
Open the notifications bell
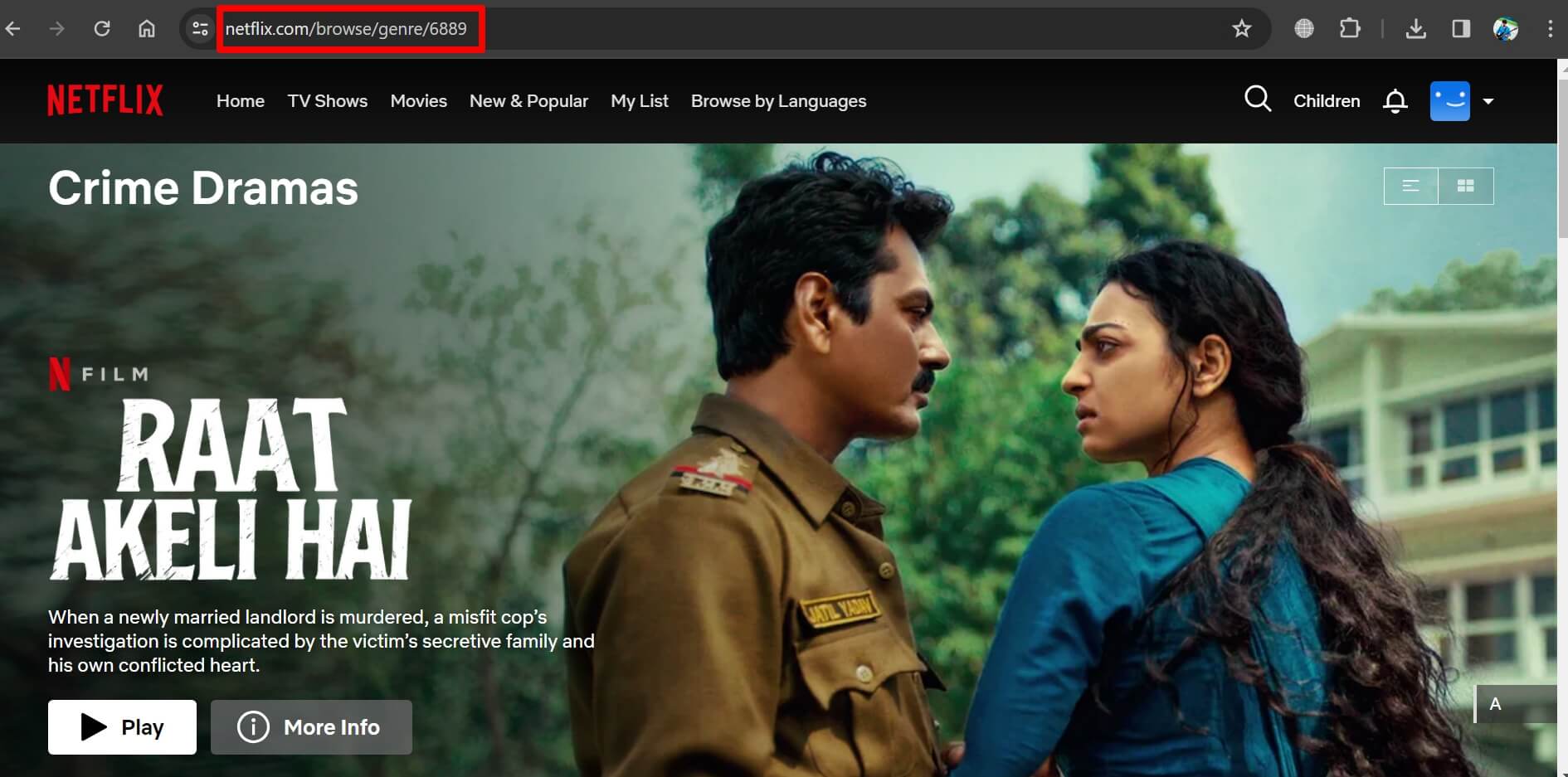coord(1395,101)
